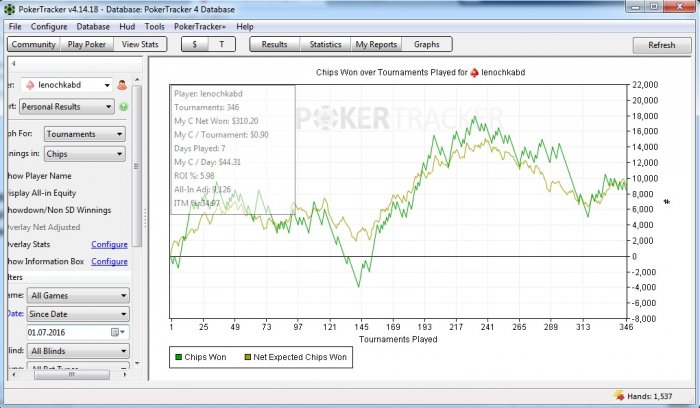Click the red spade icon in the chart title

(475, 72)
